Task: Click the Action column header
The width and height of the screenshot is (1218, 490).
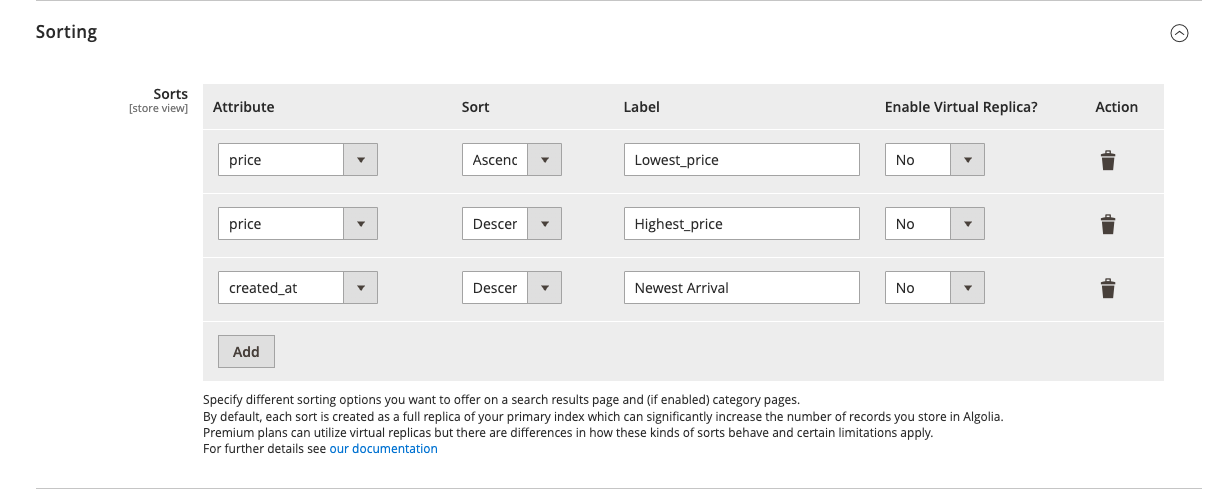Action: click(x=1117, y=107)
